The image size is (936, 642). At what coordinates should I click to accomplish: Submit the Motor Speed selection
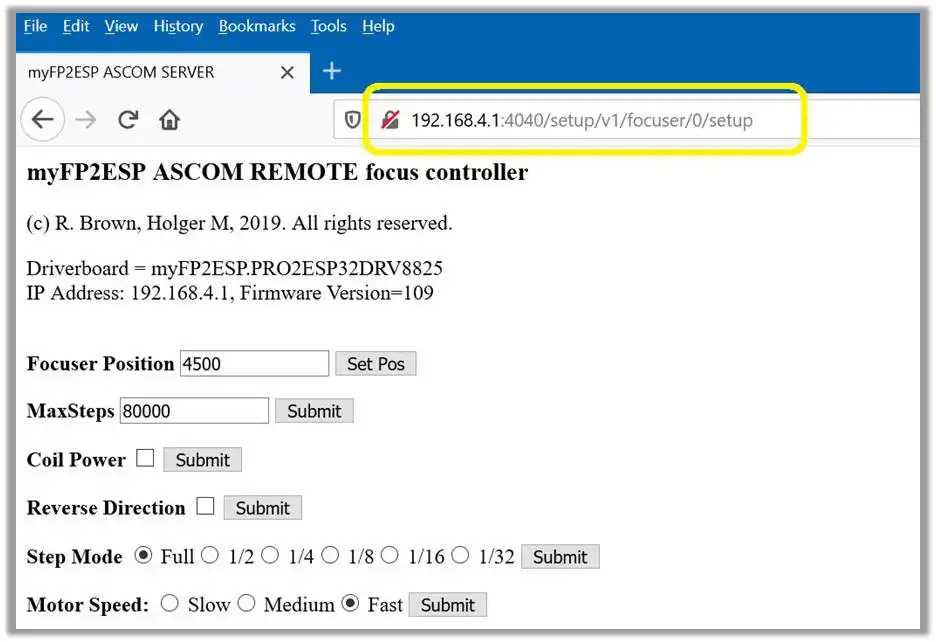(448, 605)
